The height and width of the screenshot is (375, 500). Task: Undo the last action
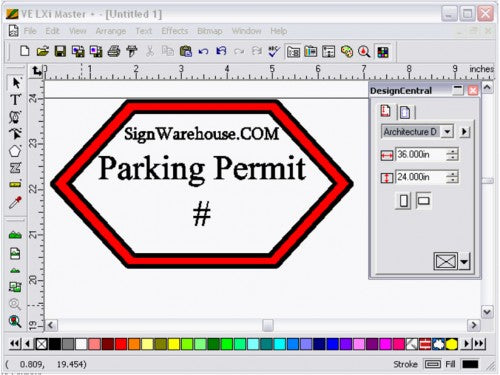pyautogui.click(x=203, y=51)
